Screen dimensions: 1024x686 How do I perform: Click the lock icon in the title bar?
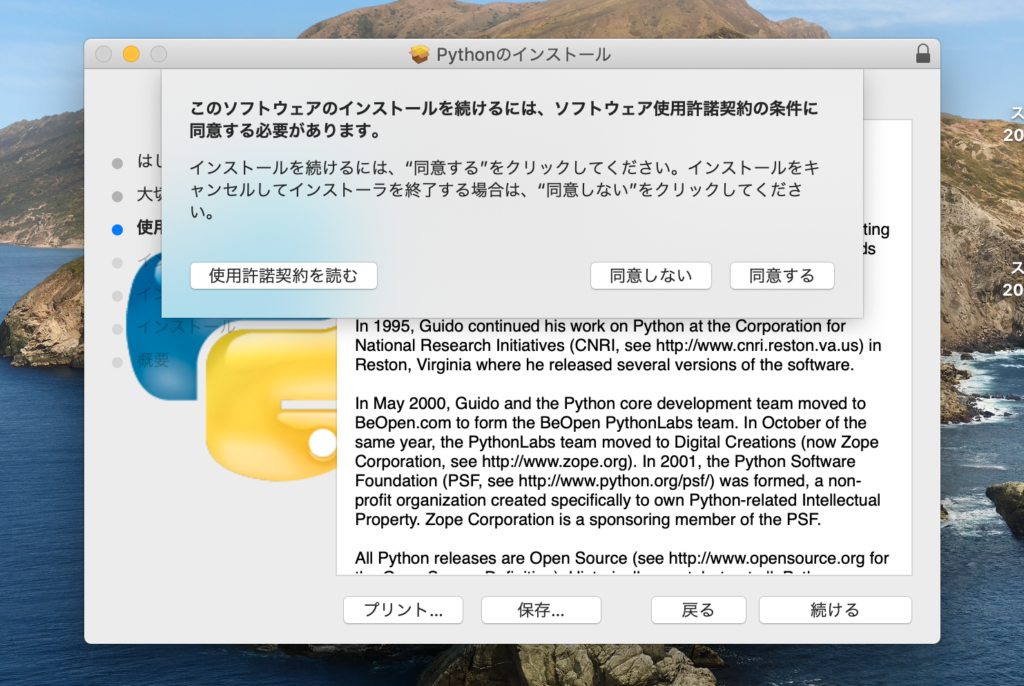pyautogui.click(x=922, y=54)
